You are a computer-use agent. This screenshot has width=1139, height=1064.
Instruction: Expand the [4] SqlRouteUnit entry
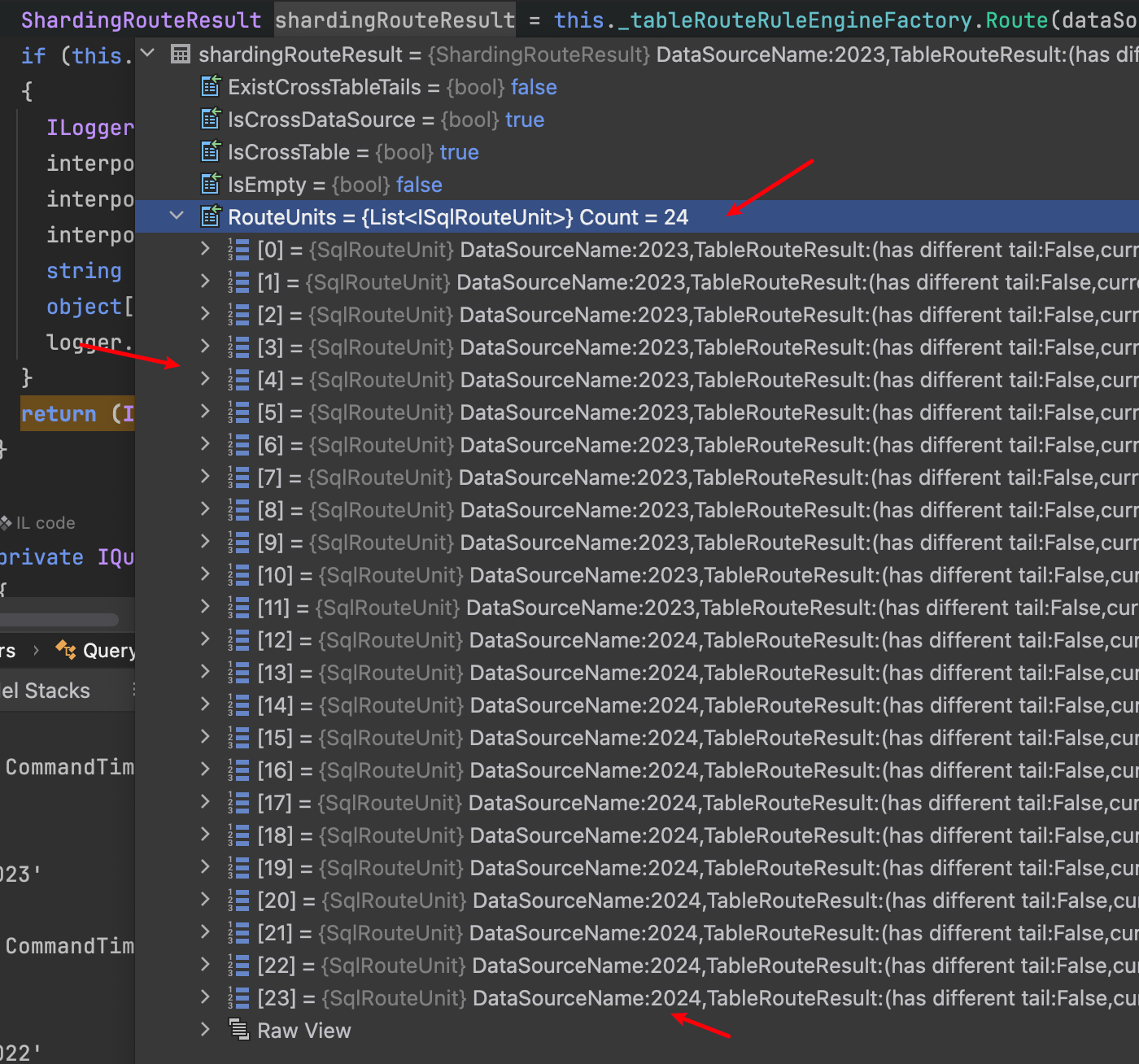[205, 379]
